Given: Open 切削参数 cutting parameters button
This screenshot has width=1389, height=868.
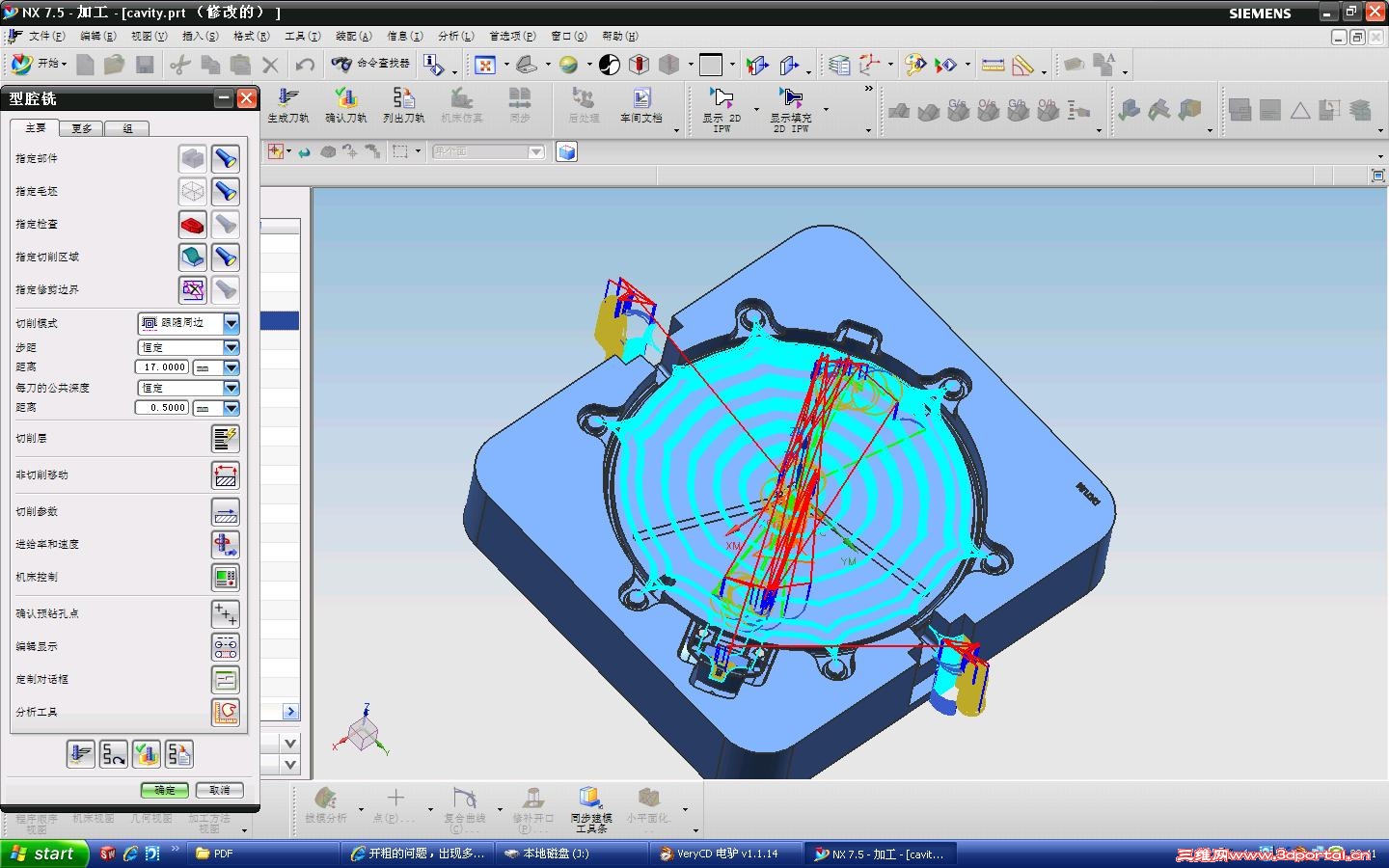Looking at the screenshot, I should coord(226,512).
